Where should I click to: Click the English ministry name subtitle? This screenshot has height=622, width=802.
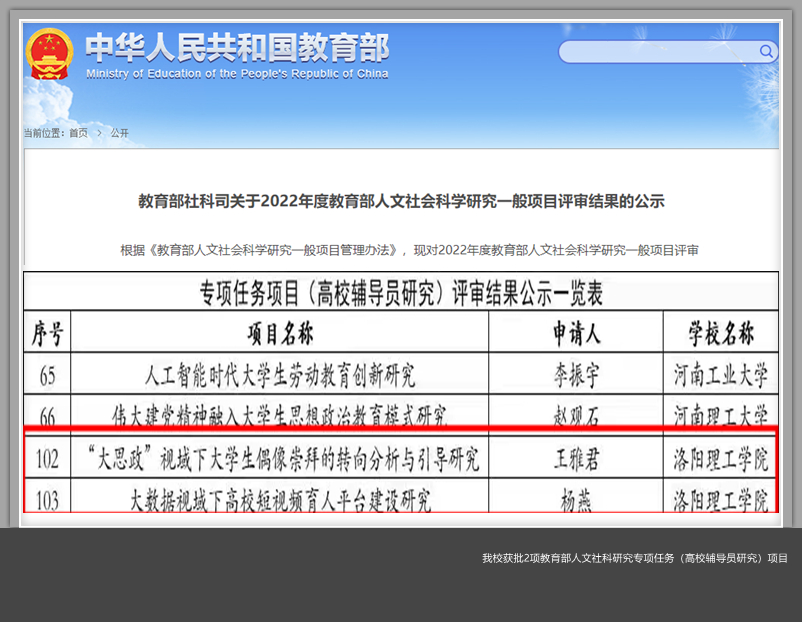point(237,74)
